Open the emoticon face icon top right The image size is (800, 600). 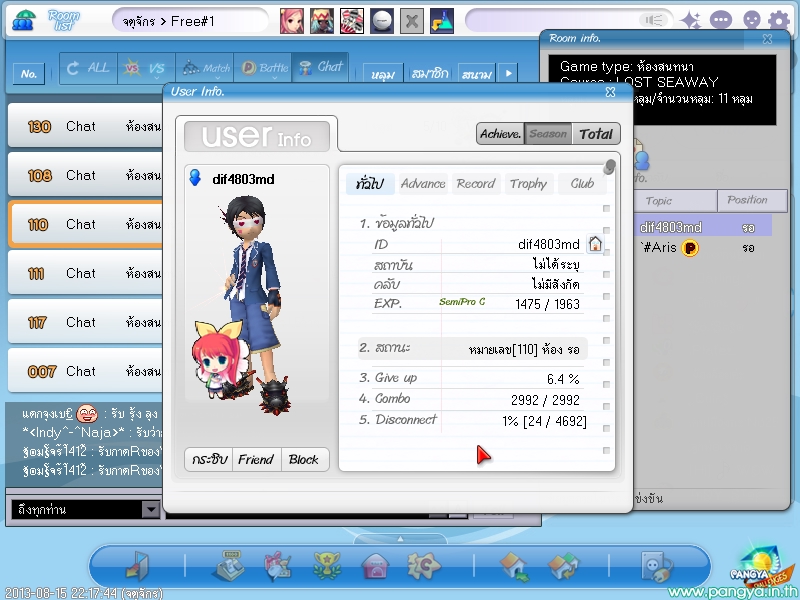click(x=751, y=20)
